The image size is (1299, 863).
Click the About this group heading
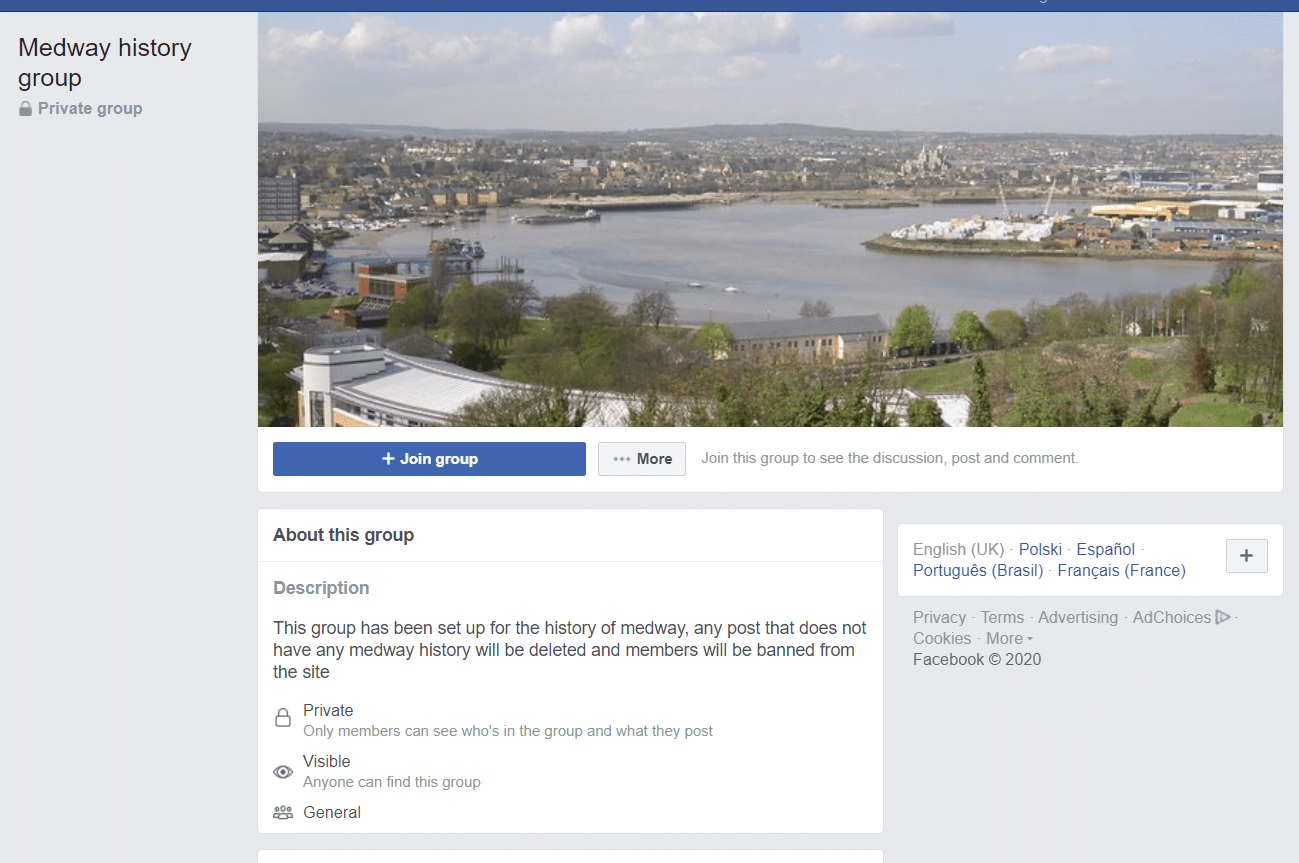click(x=343, y=535)
